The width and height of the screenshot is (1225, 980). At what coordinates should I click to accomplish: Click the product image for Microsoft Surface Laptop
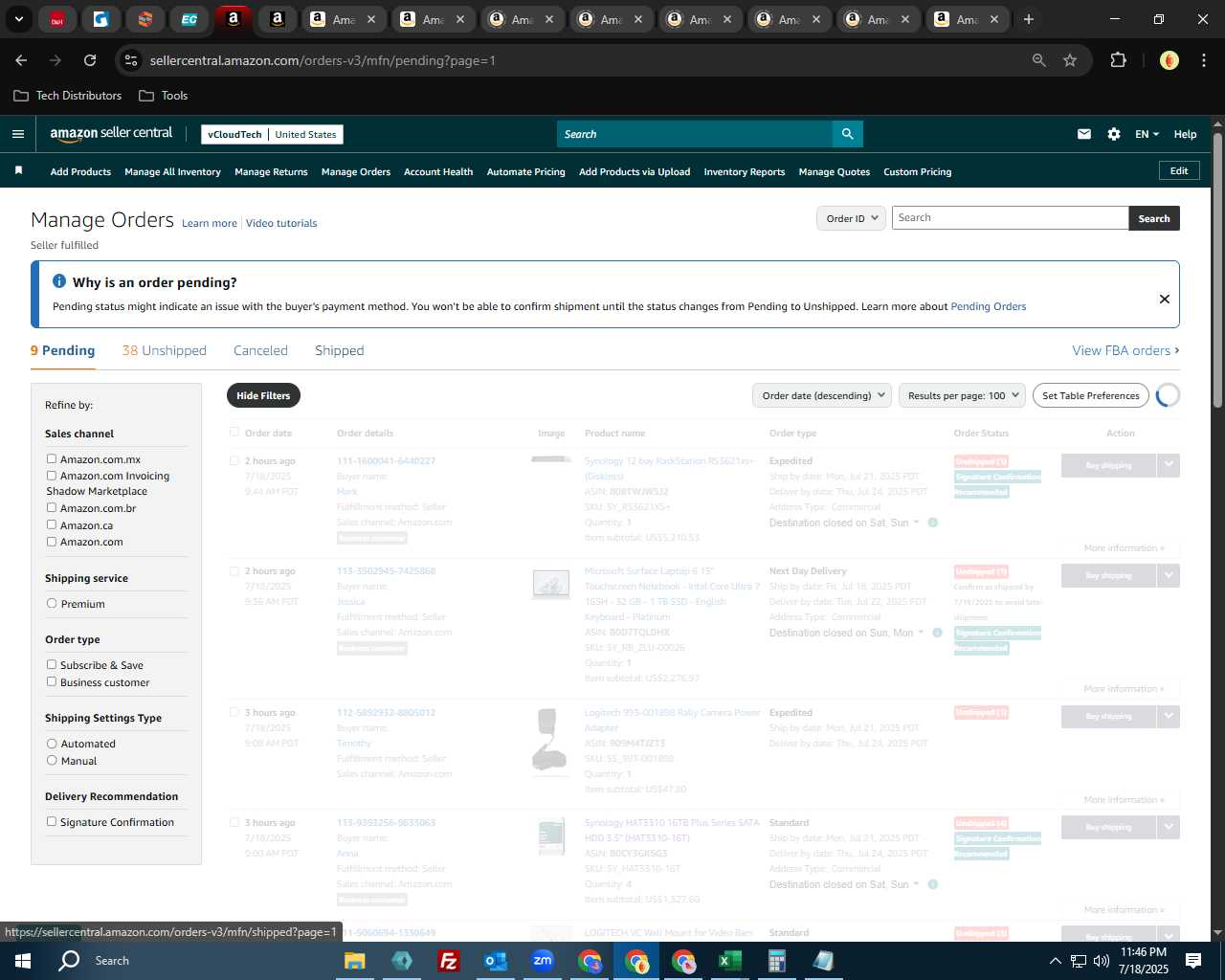click(551, 584)
